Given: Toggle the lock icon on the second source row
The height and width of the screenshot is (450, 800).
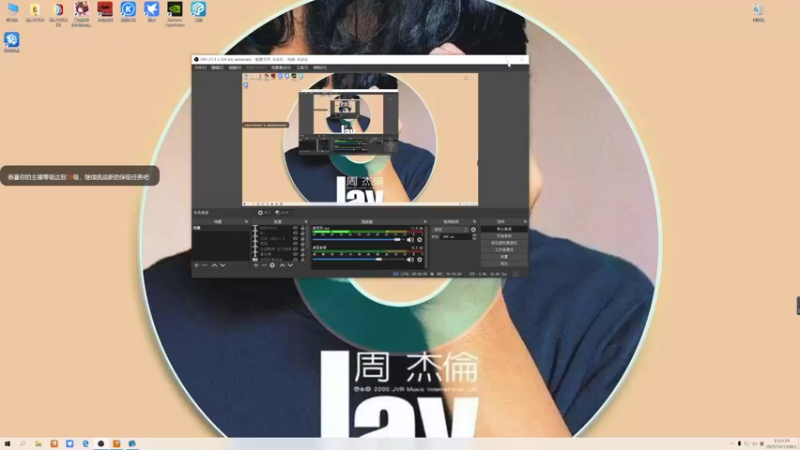Looking at the screenshot, I should tap(303, 233).
